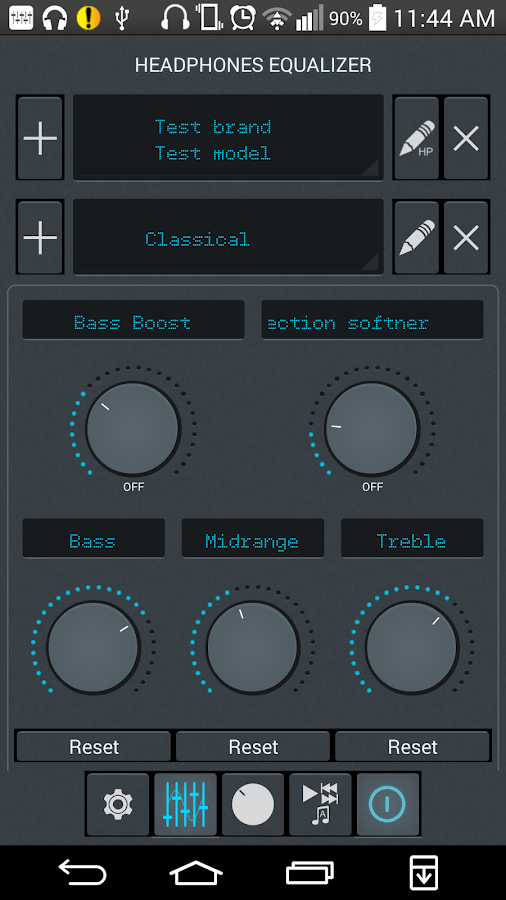506x900 pixels.
Task: Tap the OFF label under Bass Boost knob
Action: (133, 487)
